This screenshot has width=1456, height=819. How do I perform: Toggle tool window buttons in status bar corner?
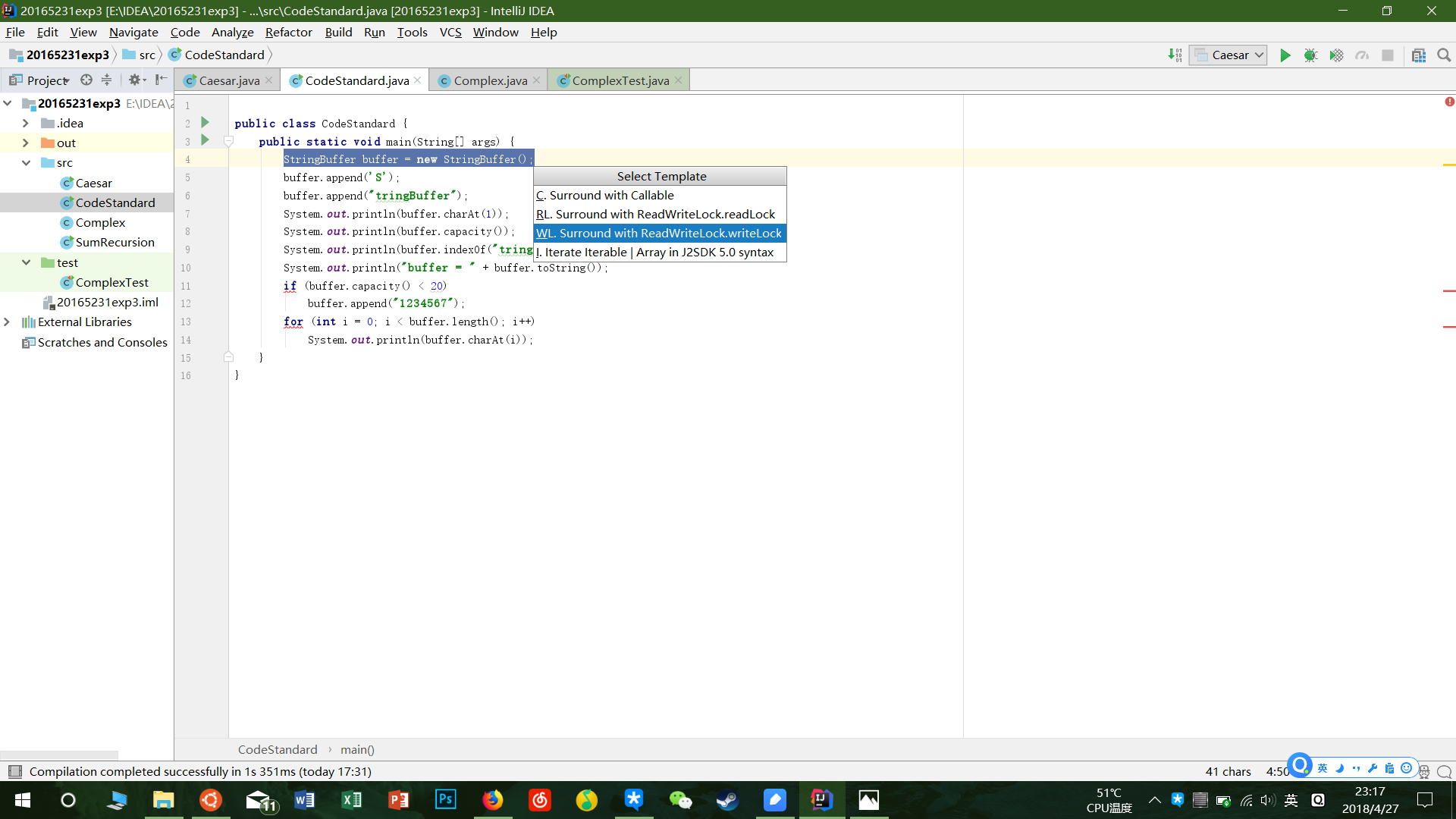coord(14,771)
